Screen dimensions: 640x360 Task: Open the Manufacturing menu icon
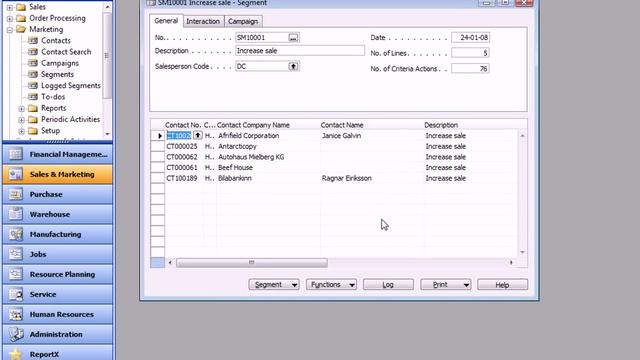16,234
